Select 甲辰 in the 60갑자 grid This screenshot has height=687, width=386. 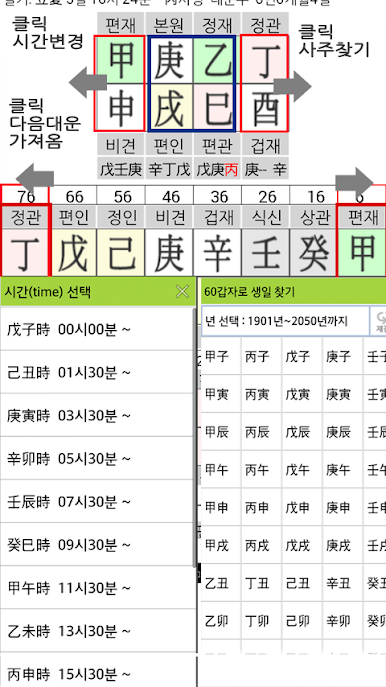pyautogui.click(x=221, y=432)
